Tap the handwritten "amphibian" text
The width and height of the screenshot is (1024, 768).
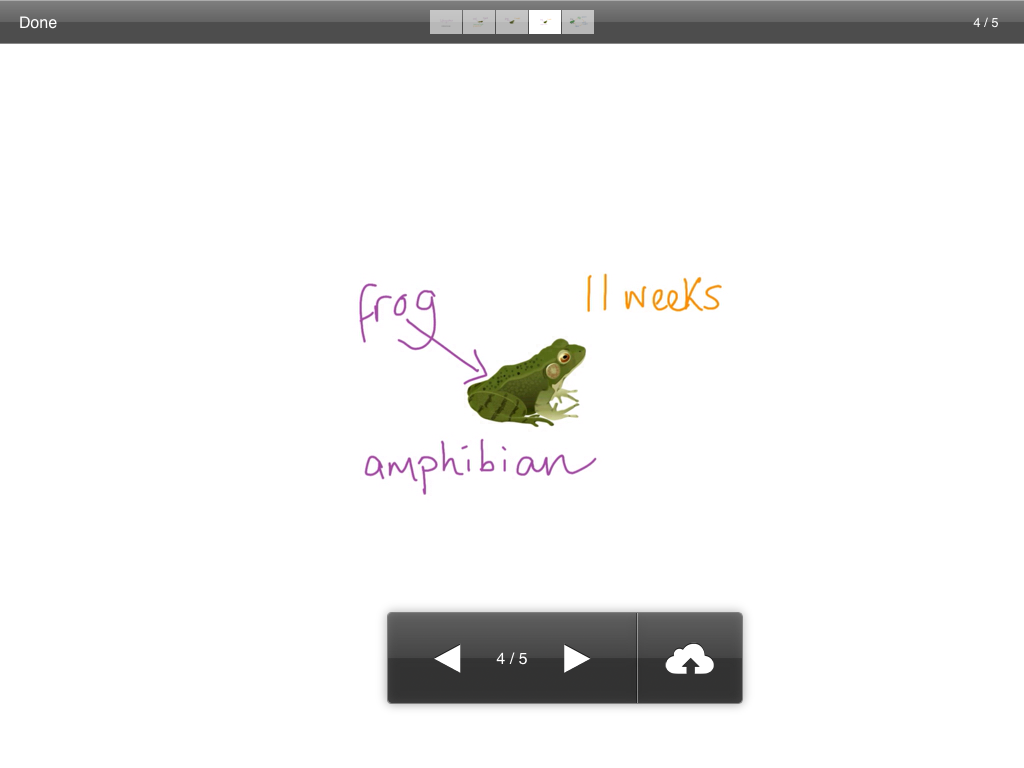click(x=479, y=466)
